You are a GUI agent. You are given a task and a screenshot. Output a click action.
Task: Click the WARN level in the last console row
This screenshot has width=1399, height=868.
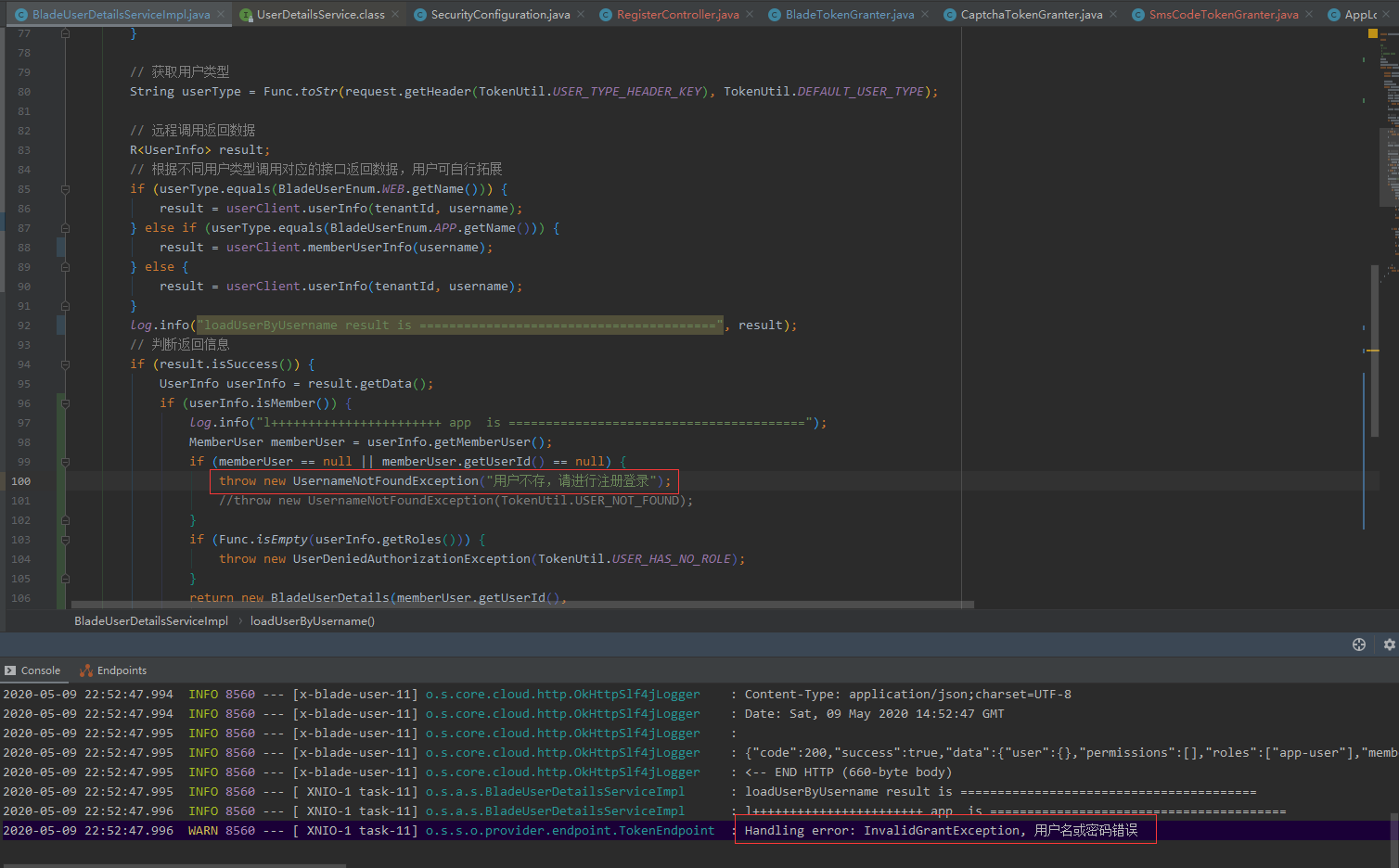point(203,831)
